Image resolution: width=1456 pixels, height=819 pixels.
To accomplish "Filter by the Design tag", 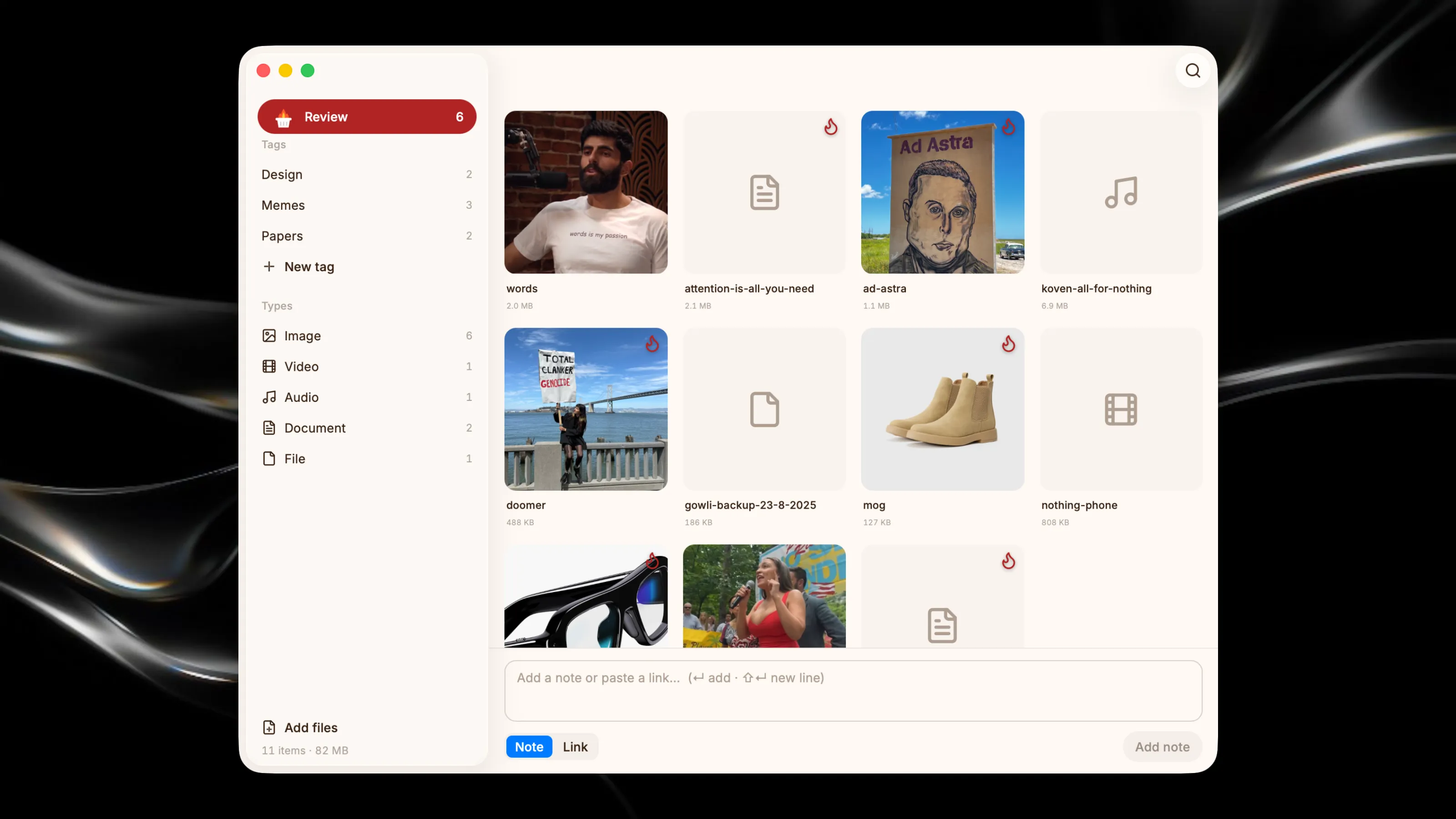I will coord(367,175).
